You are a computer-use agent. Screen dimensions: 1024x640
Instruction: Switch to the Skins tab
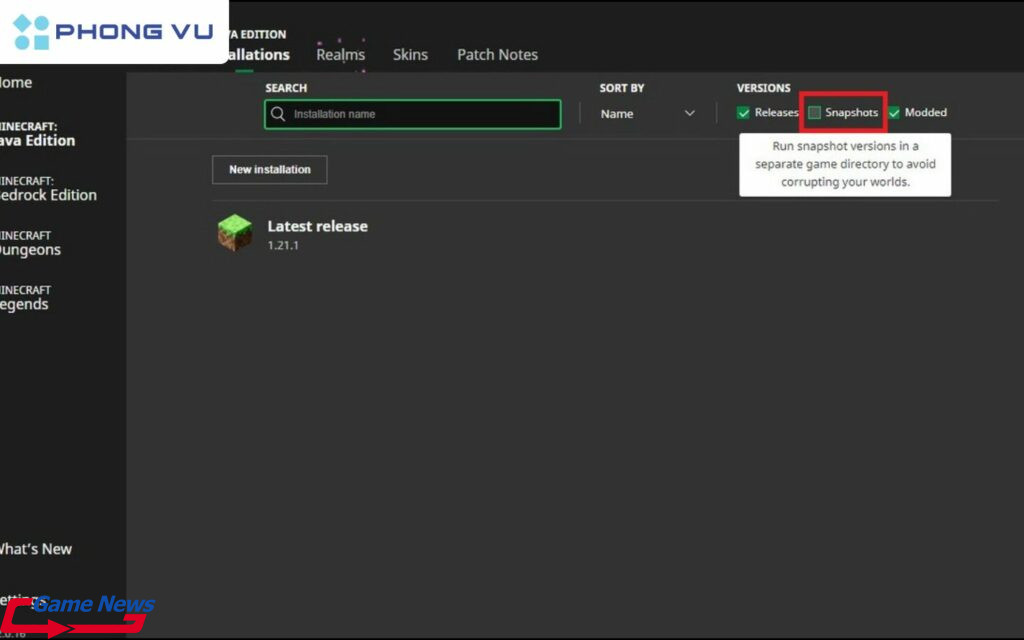pyautogui.click(x=410, y=55)
